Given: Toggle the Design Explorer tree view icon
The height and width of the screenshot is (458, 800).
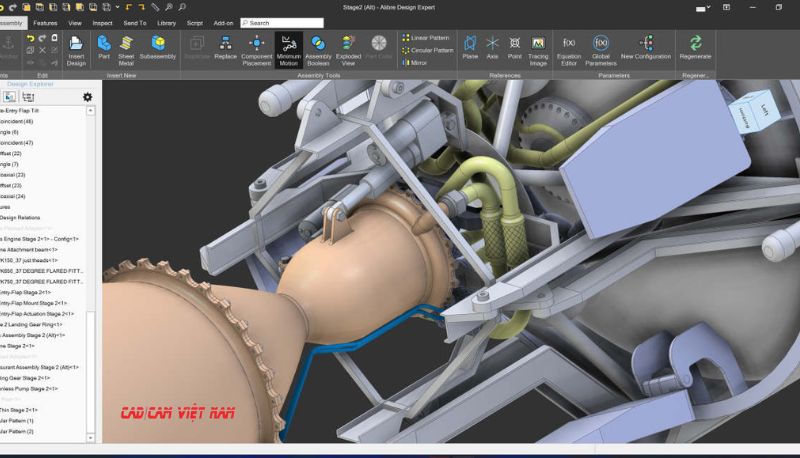Looking at the screenshot, I should (x=27, y=97).
